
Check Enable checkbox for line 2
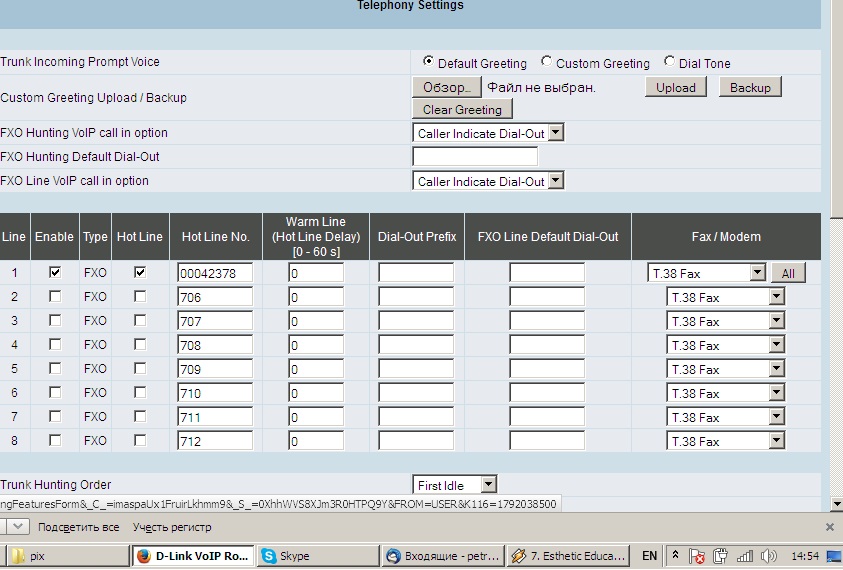point(55,296)
